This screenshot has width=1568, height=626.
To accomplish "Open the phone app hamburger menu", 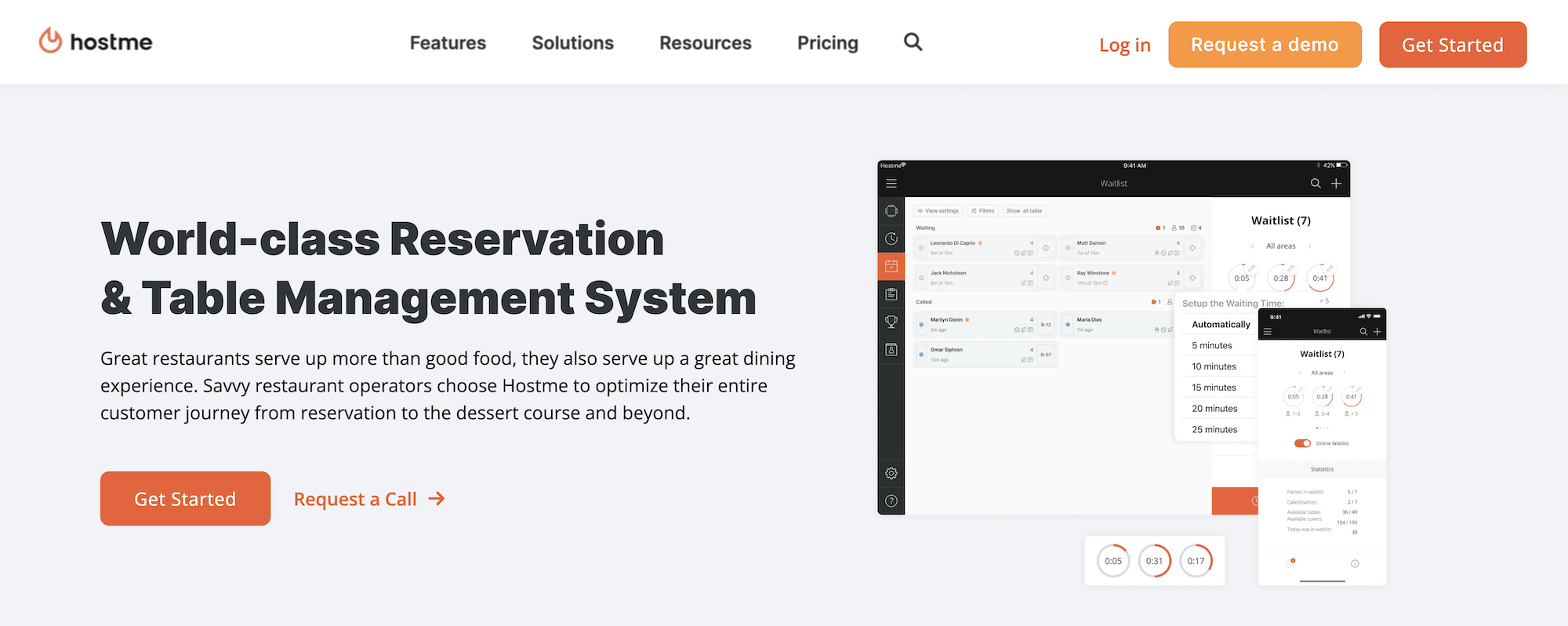I will (x=1267, y=332).
